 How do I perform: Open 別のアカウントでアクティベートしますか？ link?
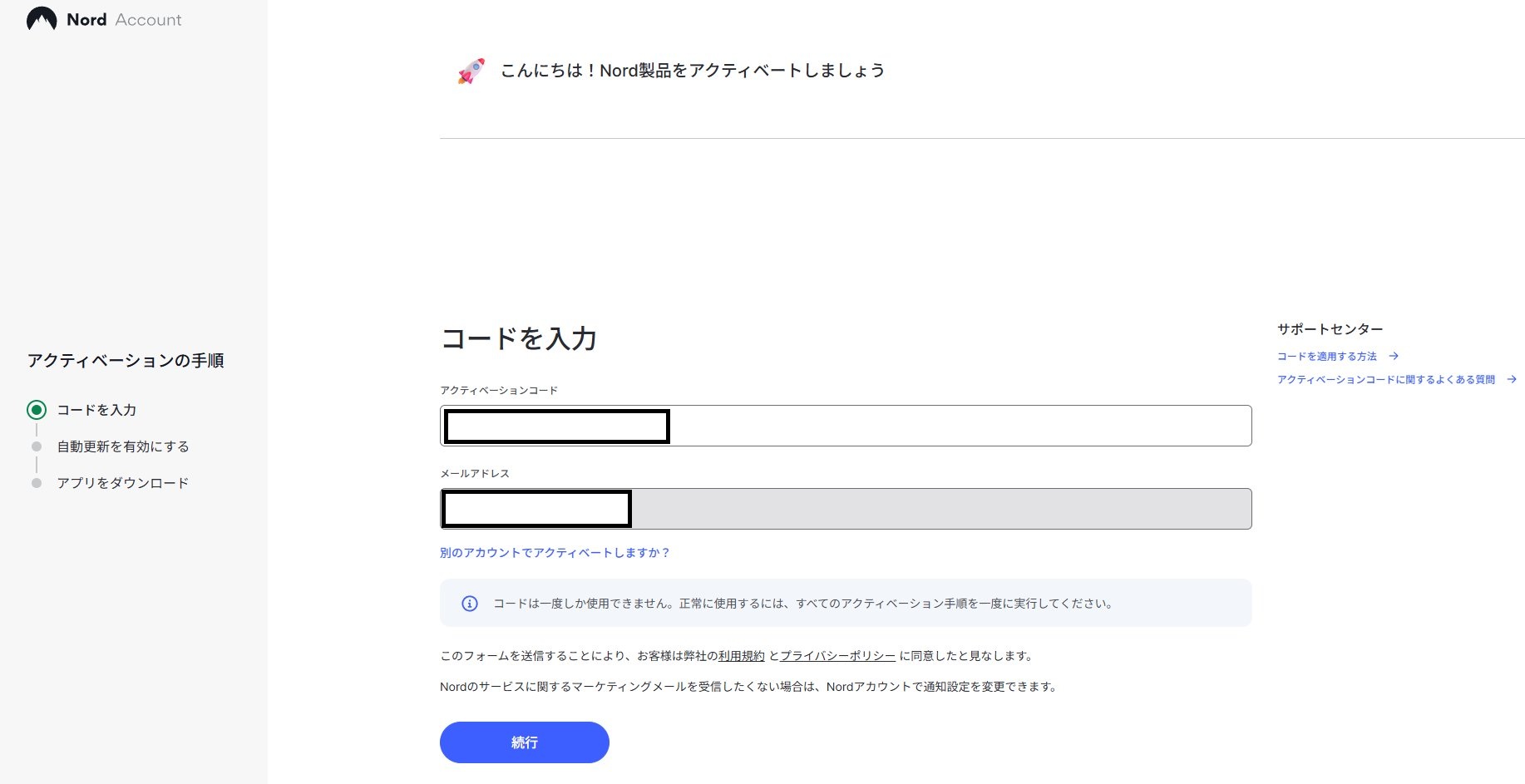[x=555, y=553]
